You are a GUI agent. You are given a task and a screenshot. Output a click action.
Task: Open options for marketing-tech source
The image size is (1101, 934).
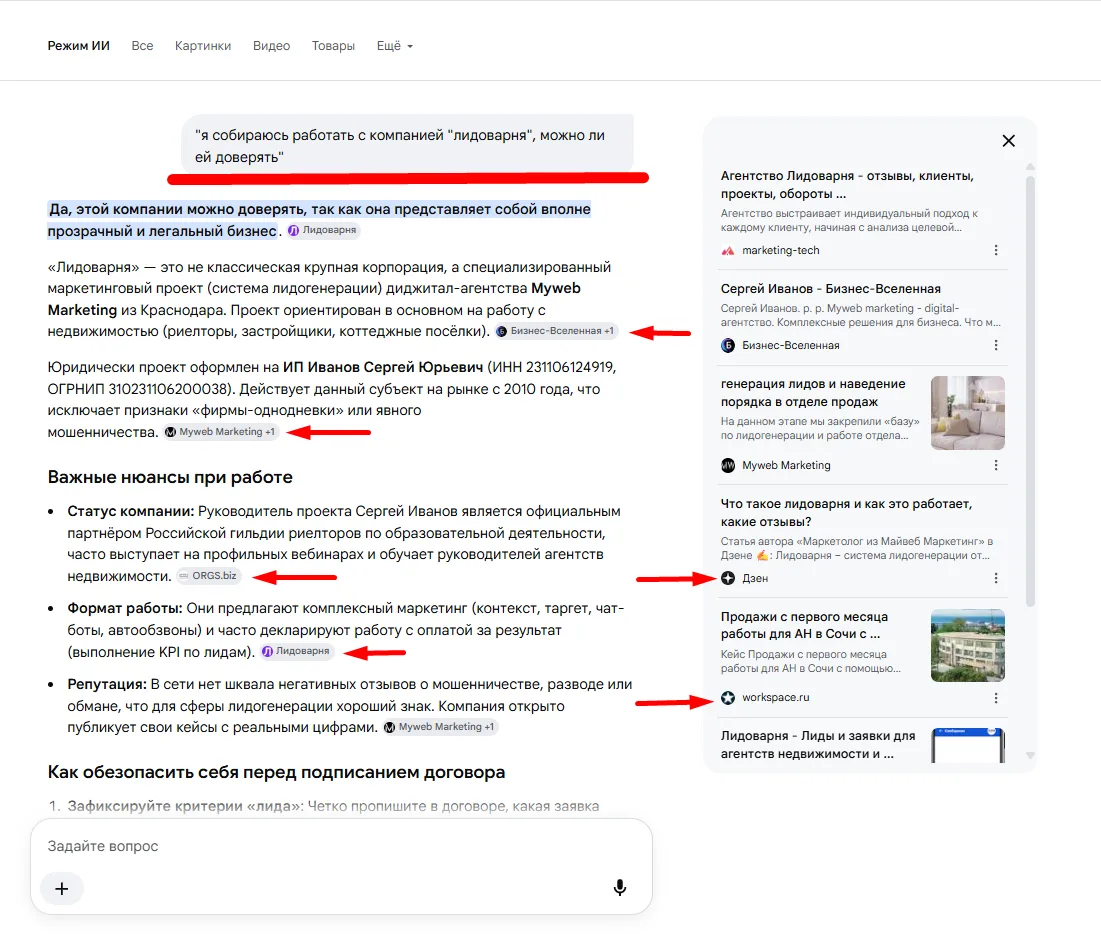click(x=996, y=250)
